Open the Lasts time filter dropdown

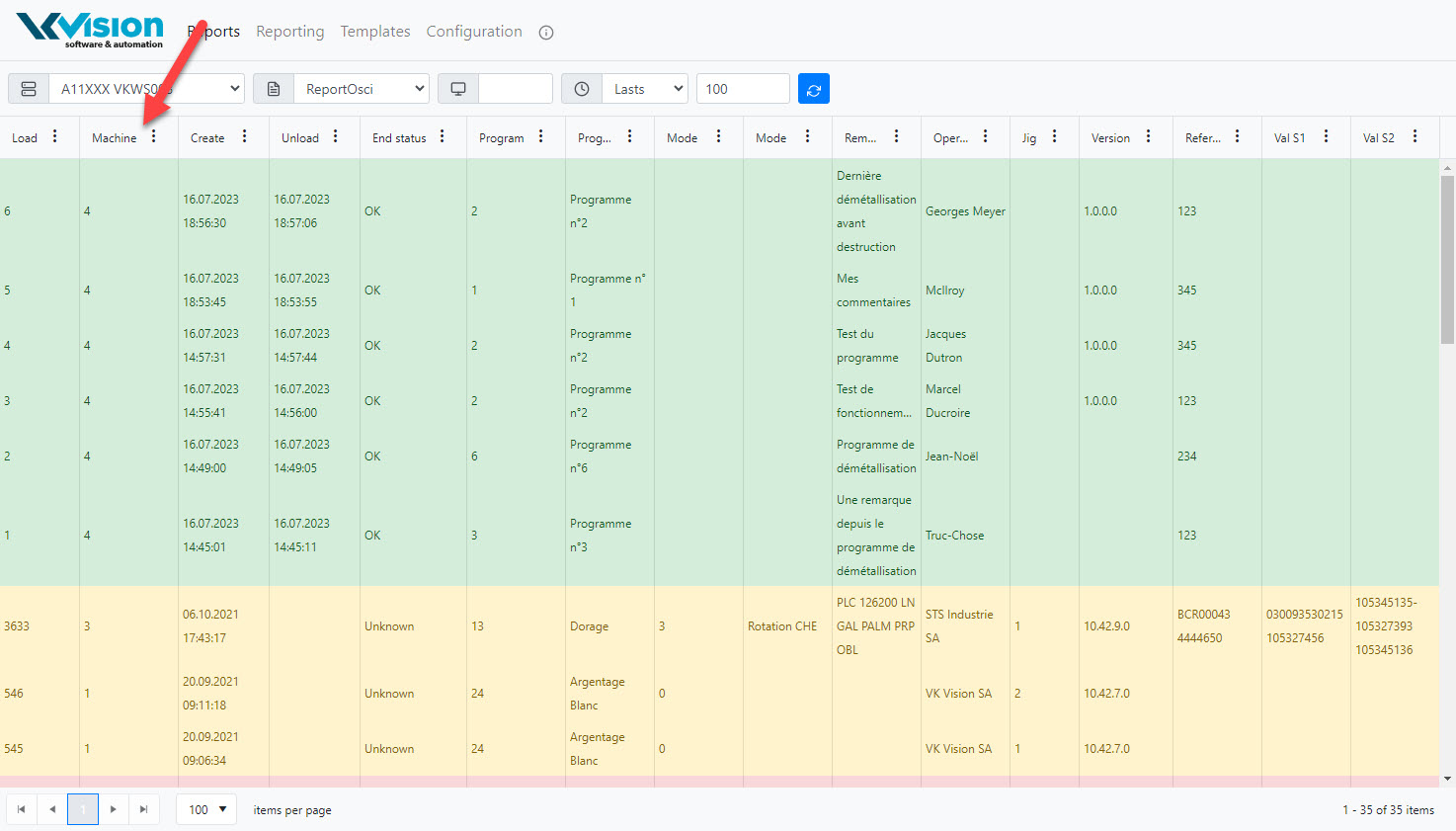tap(645, 89)
